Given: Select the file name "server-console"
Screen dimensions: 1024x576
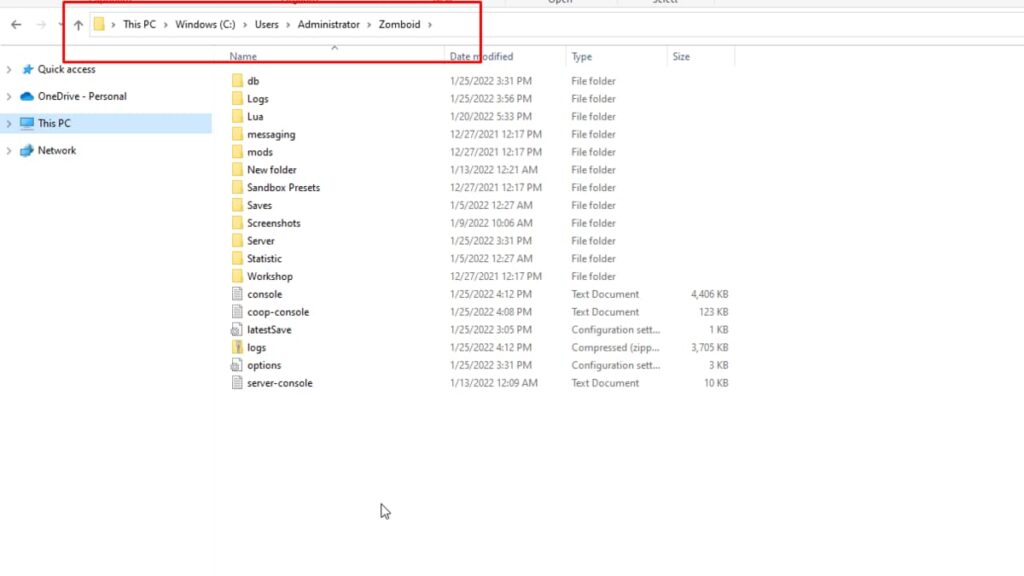Looking at the screenshot, I should point(280,383).
